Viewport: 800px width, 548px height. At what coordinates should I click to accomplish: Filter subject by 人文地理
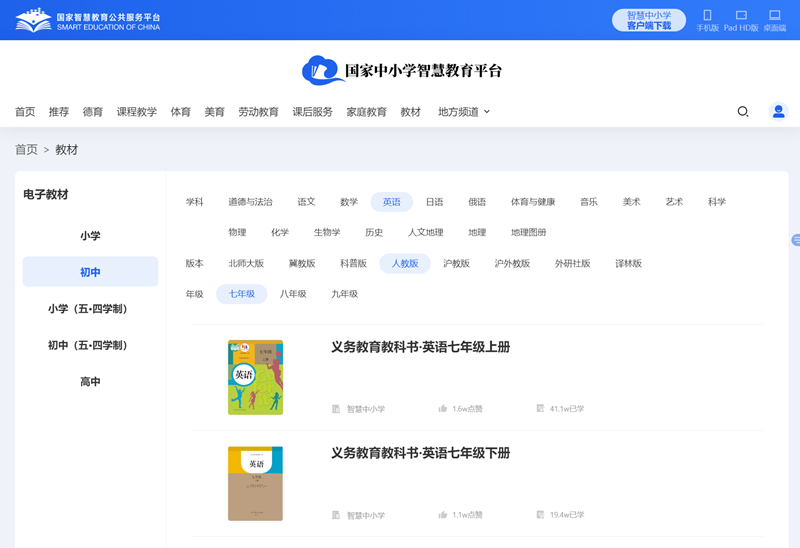(426, 233)
